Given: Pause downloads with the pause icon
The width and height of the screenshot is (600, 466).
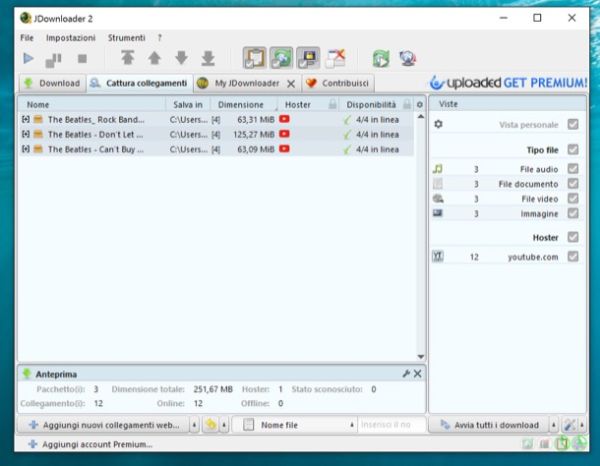Looking at the screenshot, I should coord(54,59).
